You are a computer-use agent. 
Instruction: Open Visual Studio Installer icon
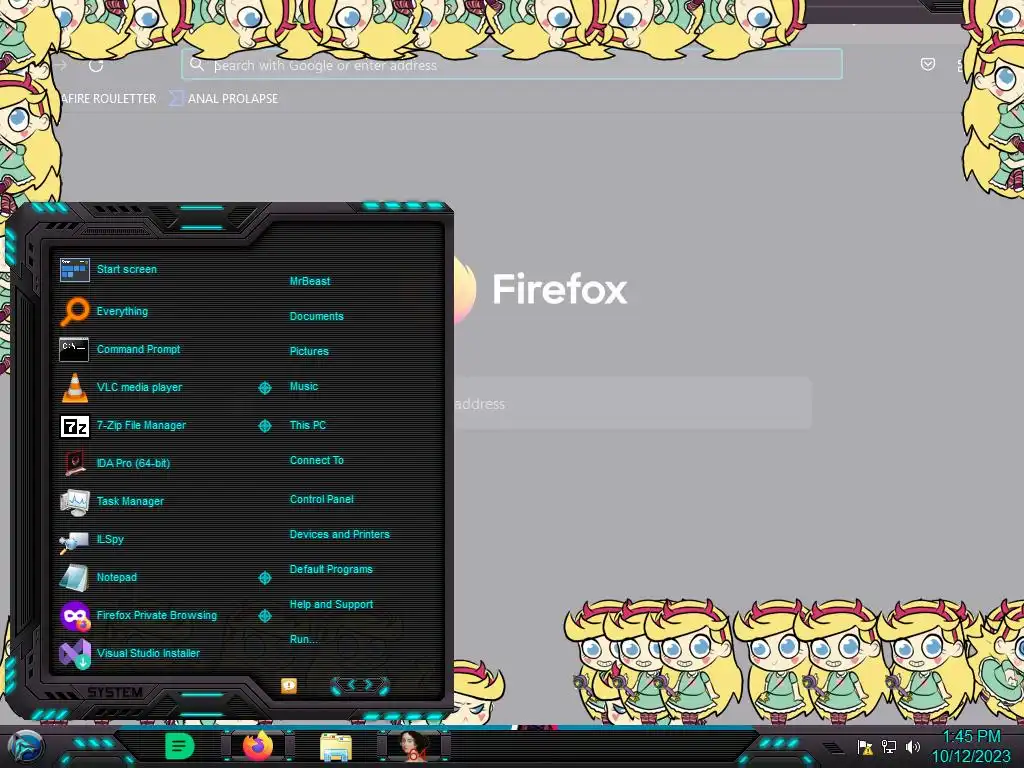click(x=74, y=654)
